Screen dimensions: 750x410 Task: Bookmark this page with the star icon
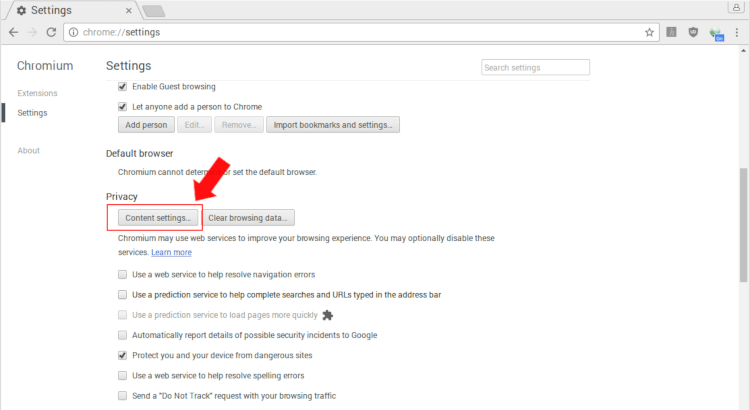[x=649, y=32]
